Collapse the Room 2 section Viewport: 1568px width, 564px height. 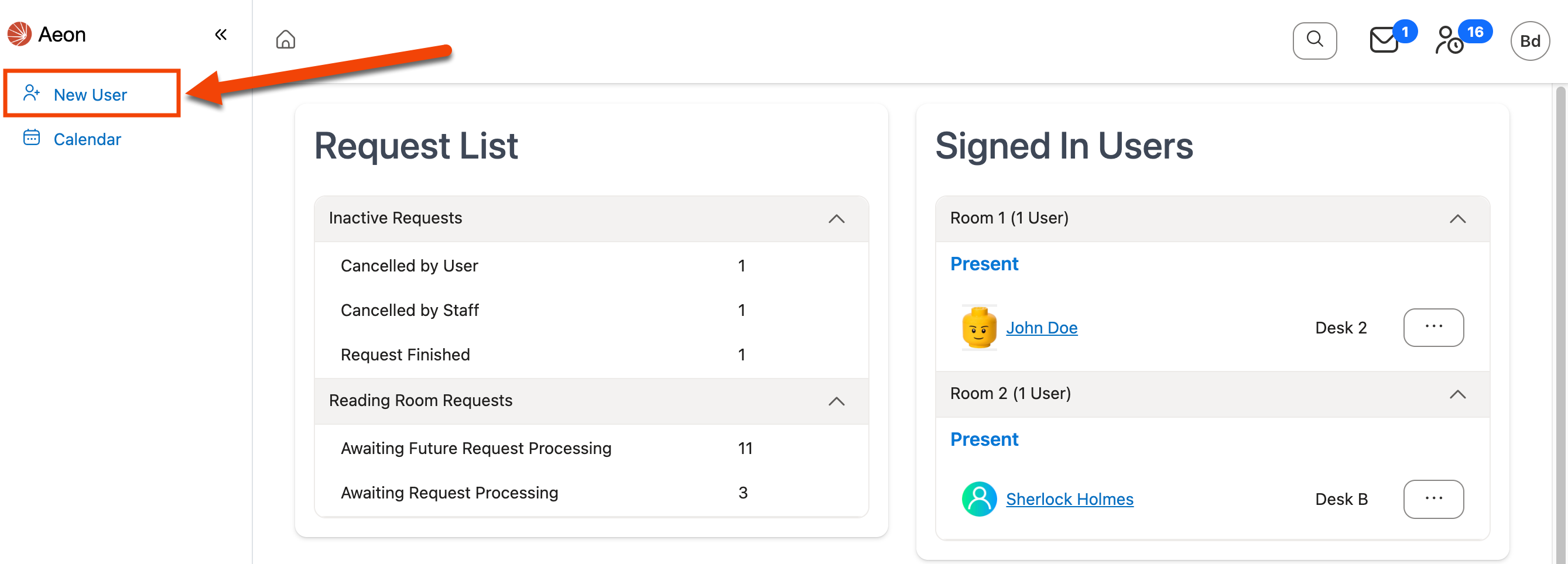[1457, 394]
